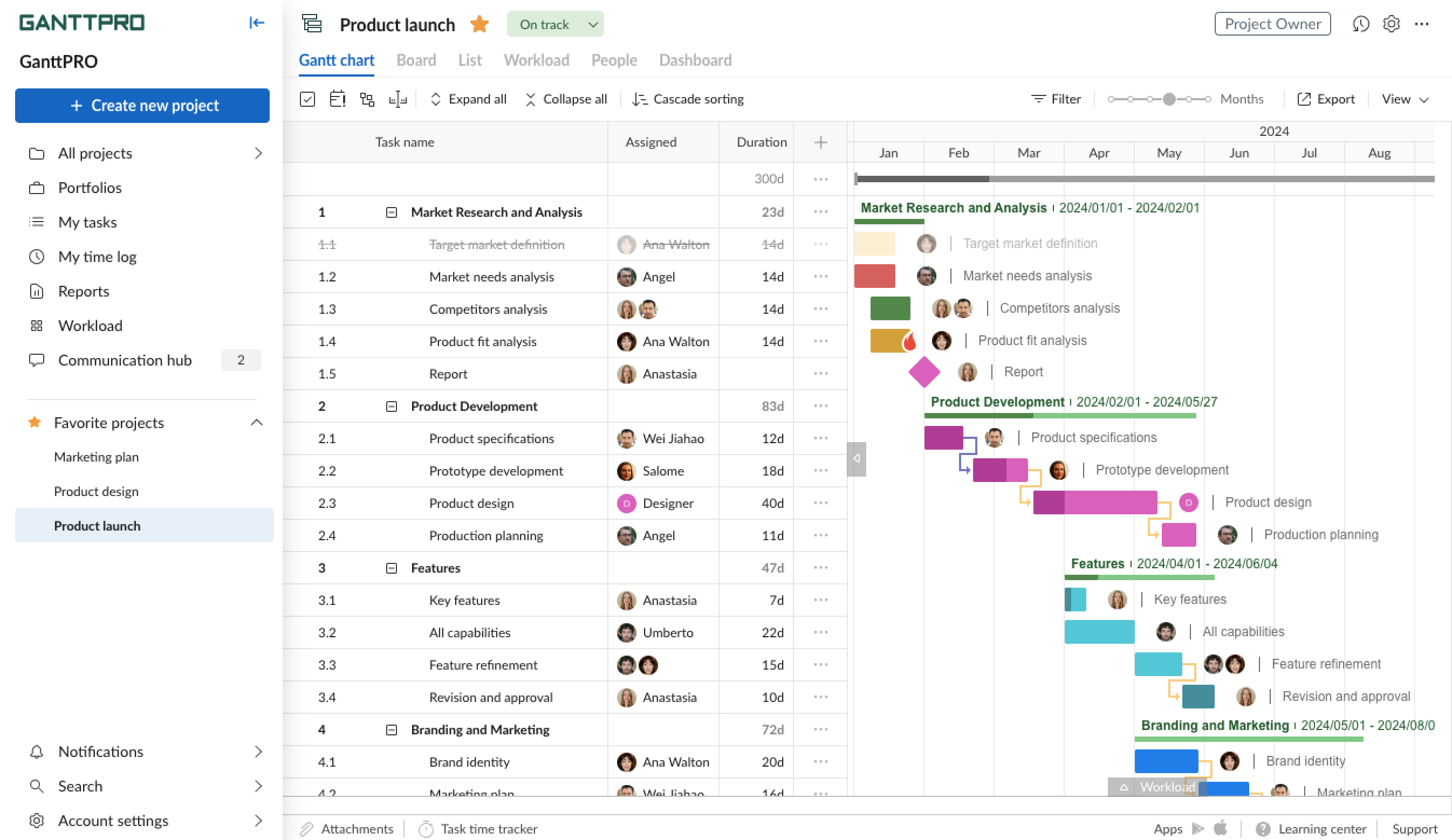Click the critical path icon

click(x=337, y=99)
